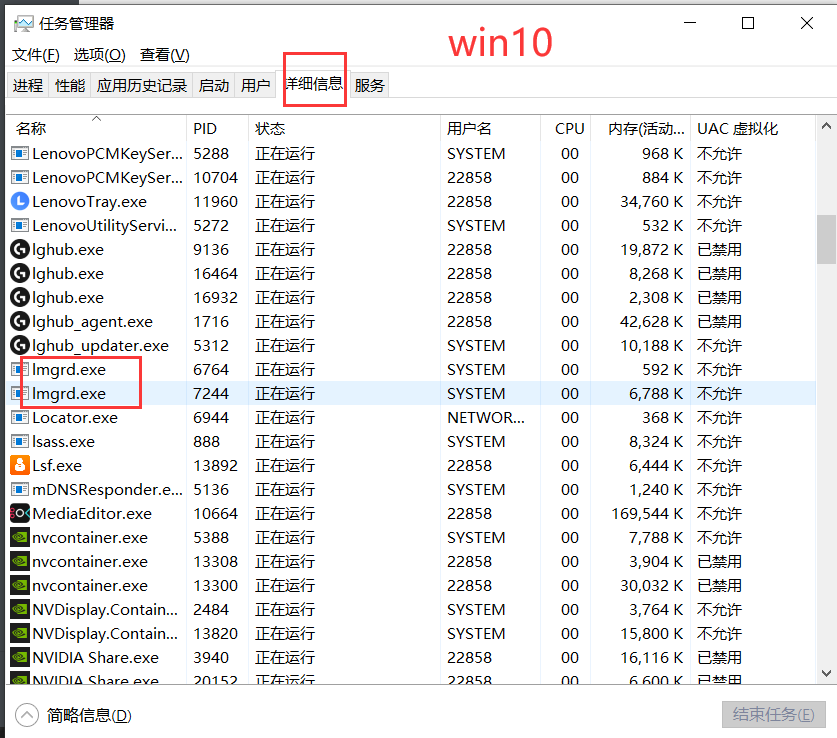Screen dimensions: 837x738
Task: Click the NVDisplay.Container icon for PID 13820
Action: [20, 633]
